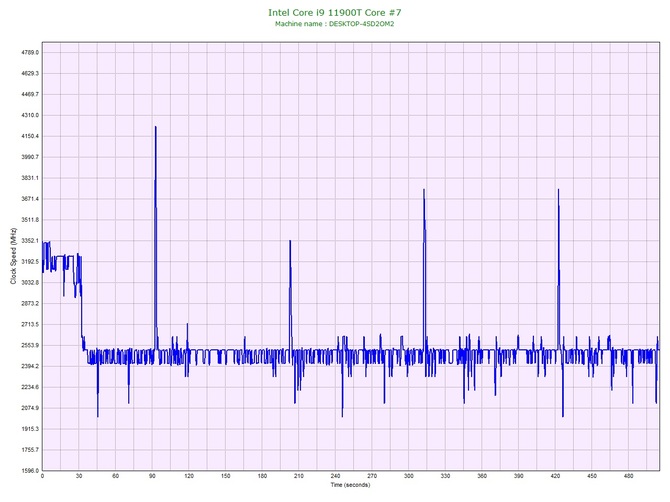Click the x-axis tick label 480
This screenshot has height=502, width=670.
click(629, 476)
